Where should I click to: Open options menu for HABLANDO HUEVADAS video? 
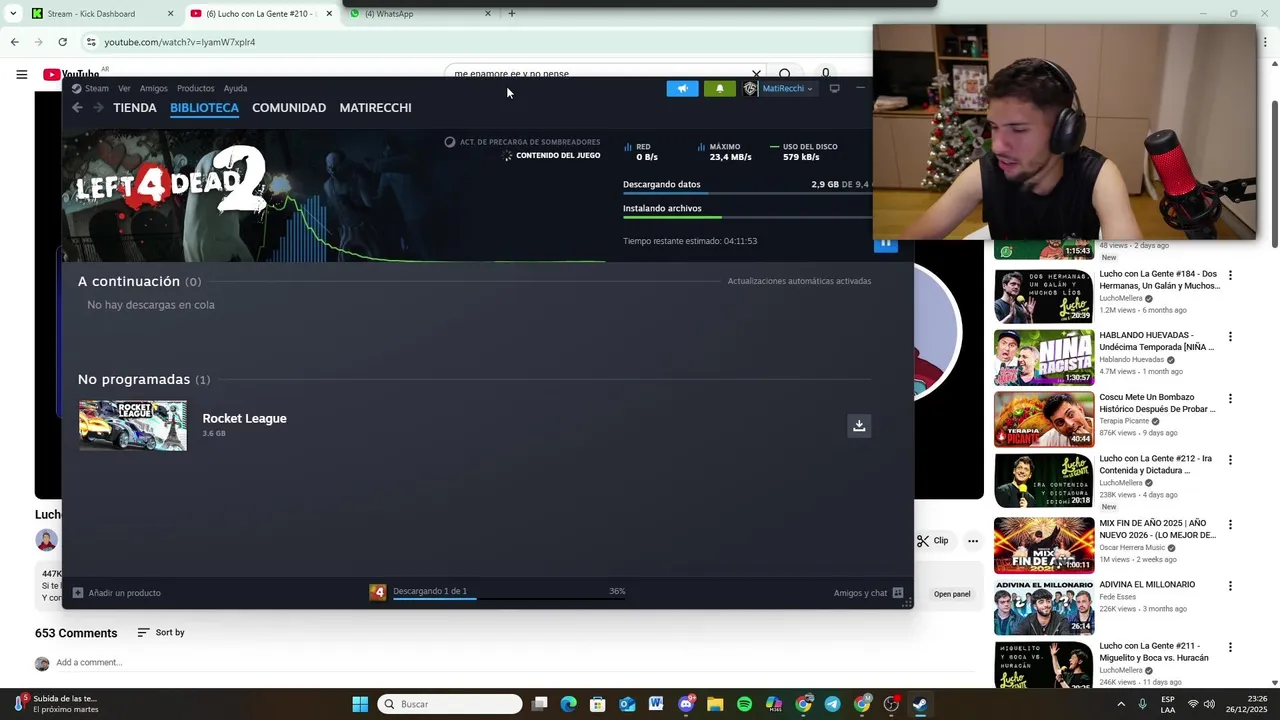pos(1230,337)
